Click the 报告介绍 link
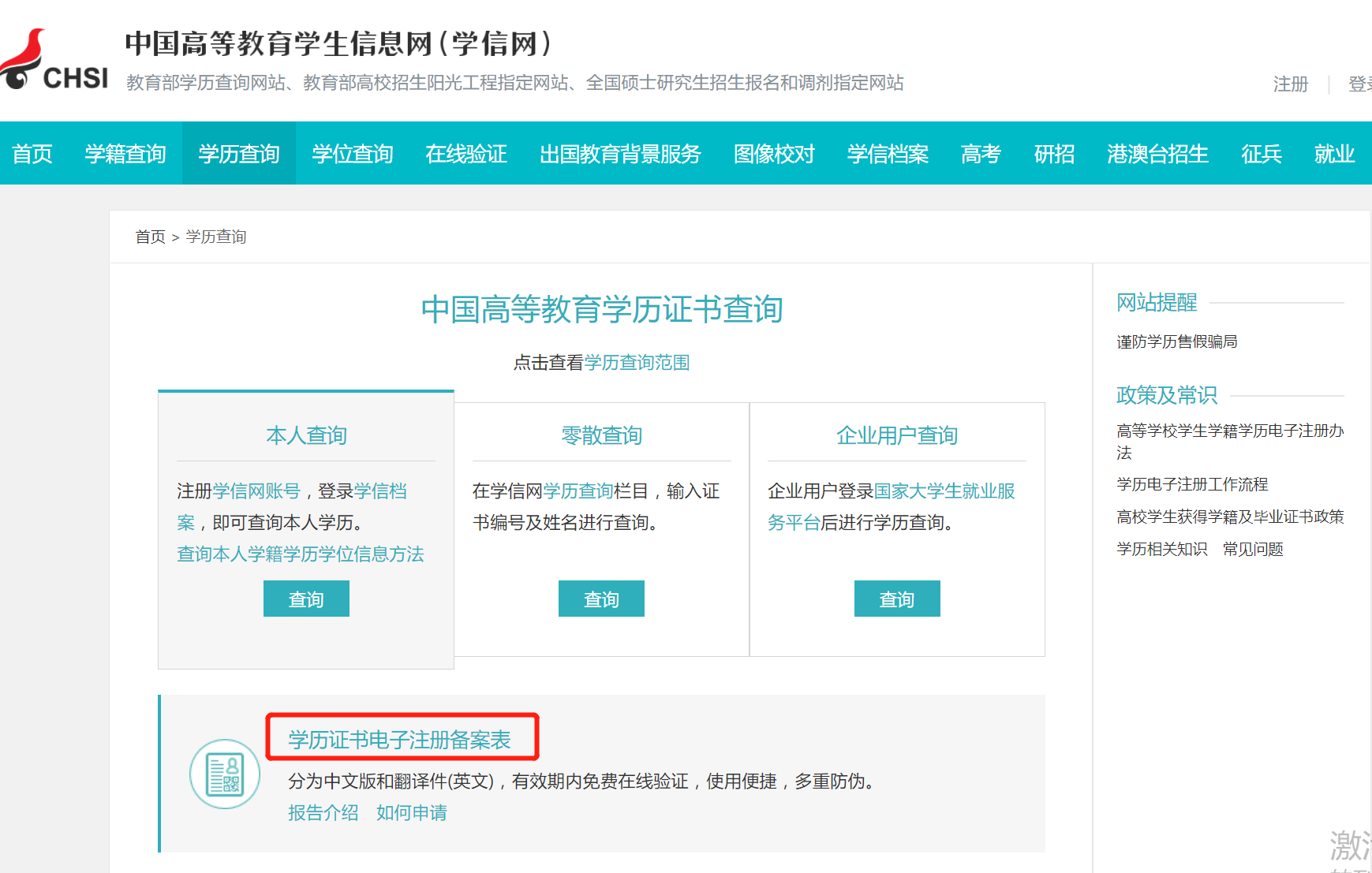Viewport: 1372px width, 873px height. [x=323, y=813]
